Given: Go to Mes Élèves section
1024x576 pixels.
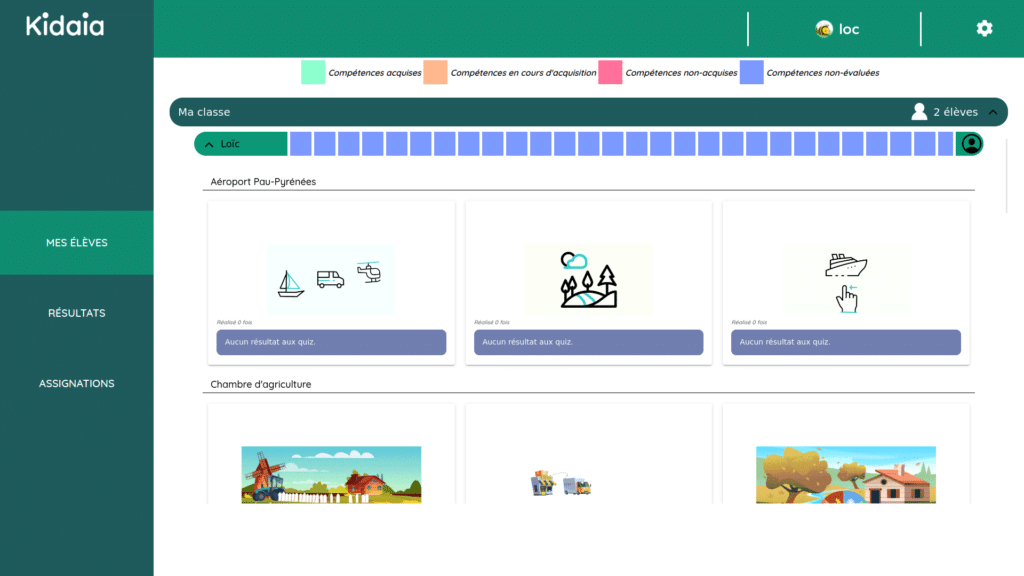Looking at the screenshot, I should [x=77, y=243].
